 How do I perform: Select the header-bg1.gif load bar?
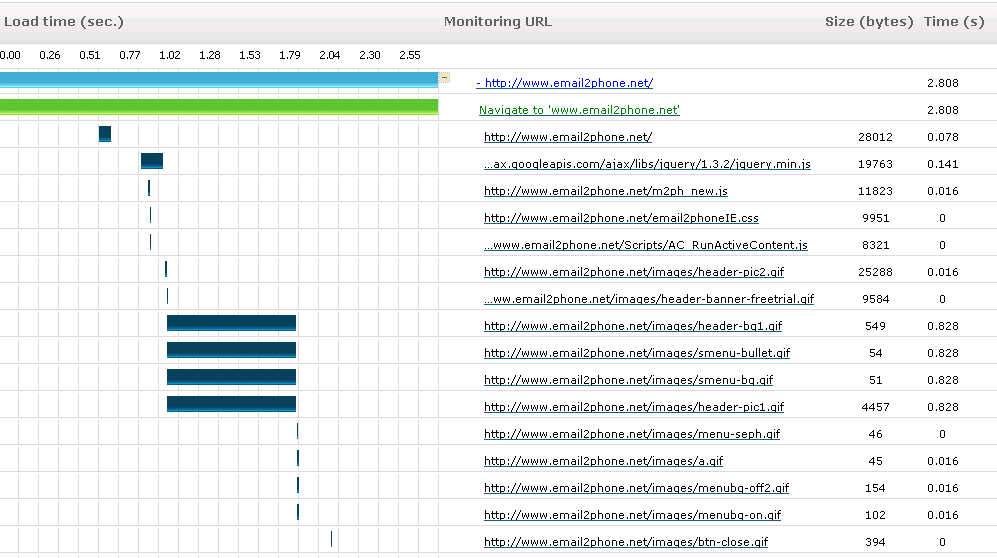(x=231, y=323)
